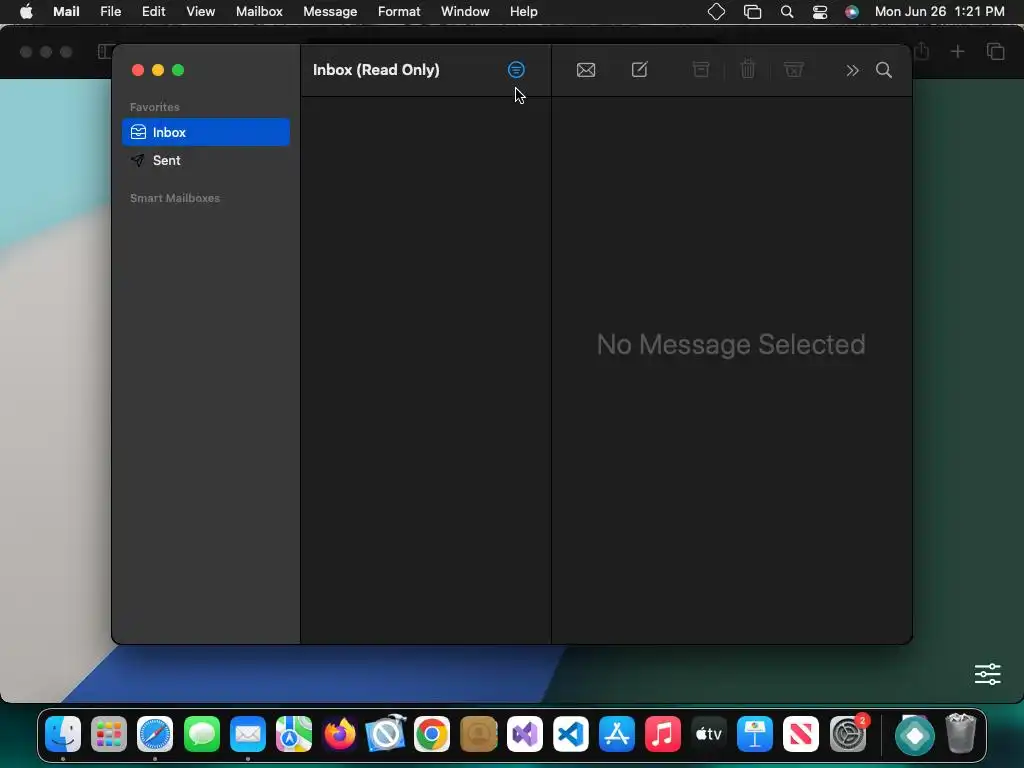Click the Archive toolbar icon
This screenshot has width=1024, height=768.
[x=701, y=69]
